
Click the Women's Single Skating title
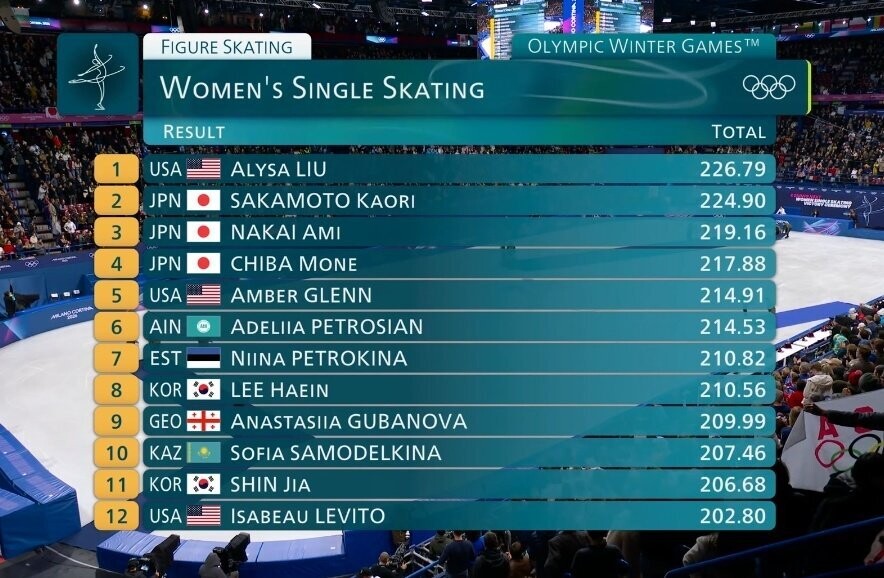pyautogui.click(x=322, y=89)
